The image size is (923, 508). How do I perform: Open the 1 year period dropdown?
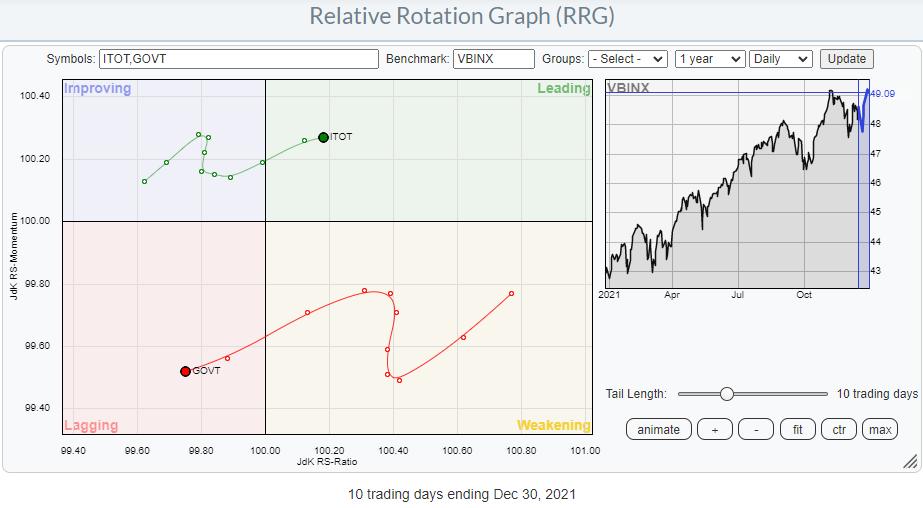coord(709,59)
